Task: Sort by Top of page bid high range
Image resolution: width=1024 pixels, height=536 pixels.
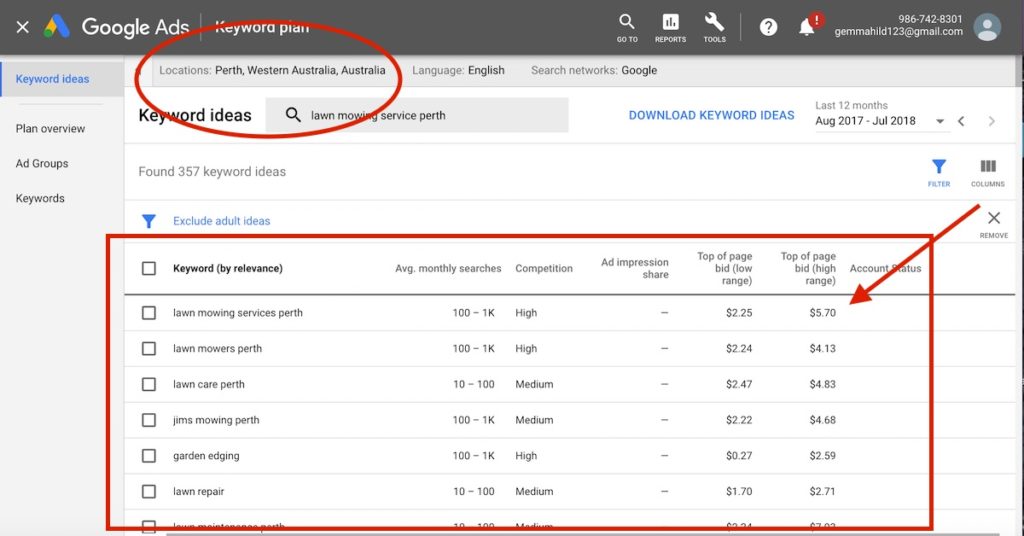Action: (x=808, y=268)
